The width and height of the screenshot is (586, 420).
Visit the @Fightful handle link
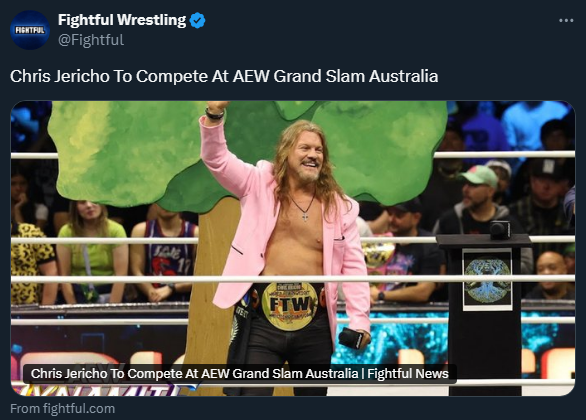coord(91,40)
